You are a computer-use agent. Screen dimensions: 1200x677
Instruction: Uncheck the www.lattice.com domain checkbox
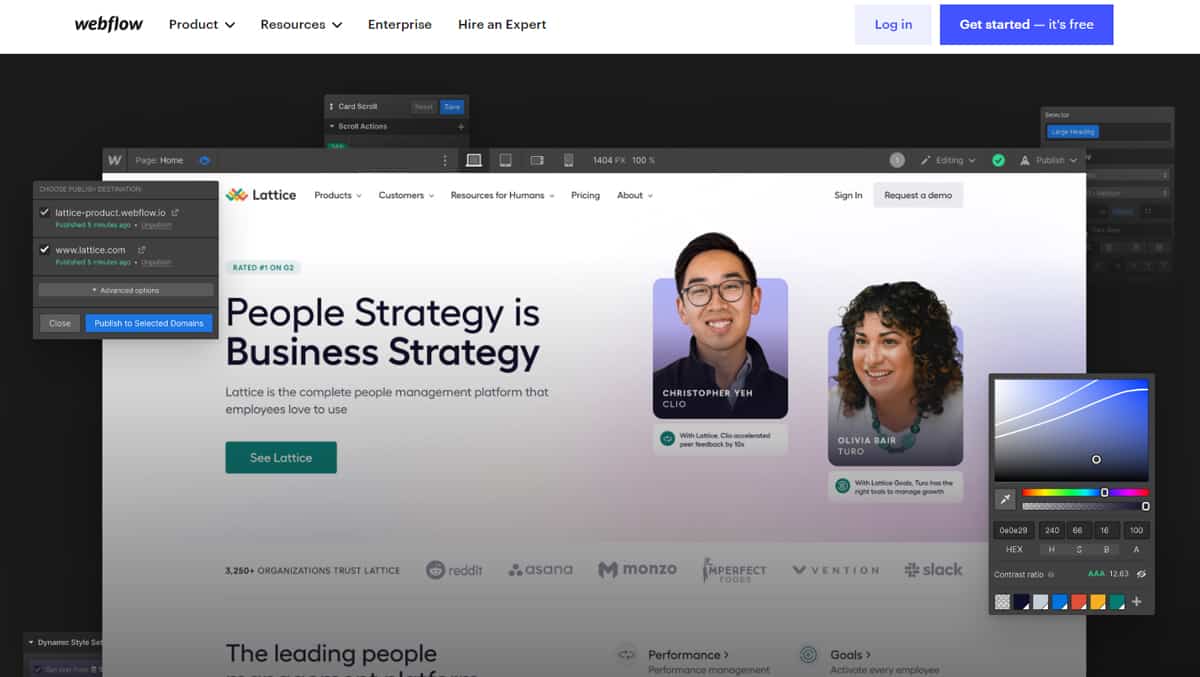click(44, 249)
